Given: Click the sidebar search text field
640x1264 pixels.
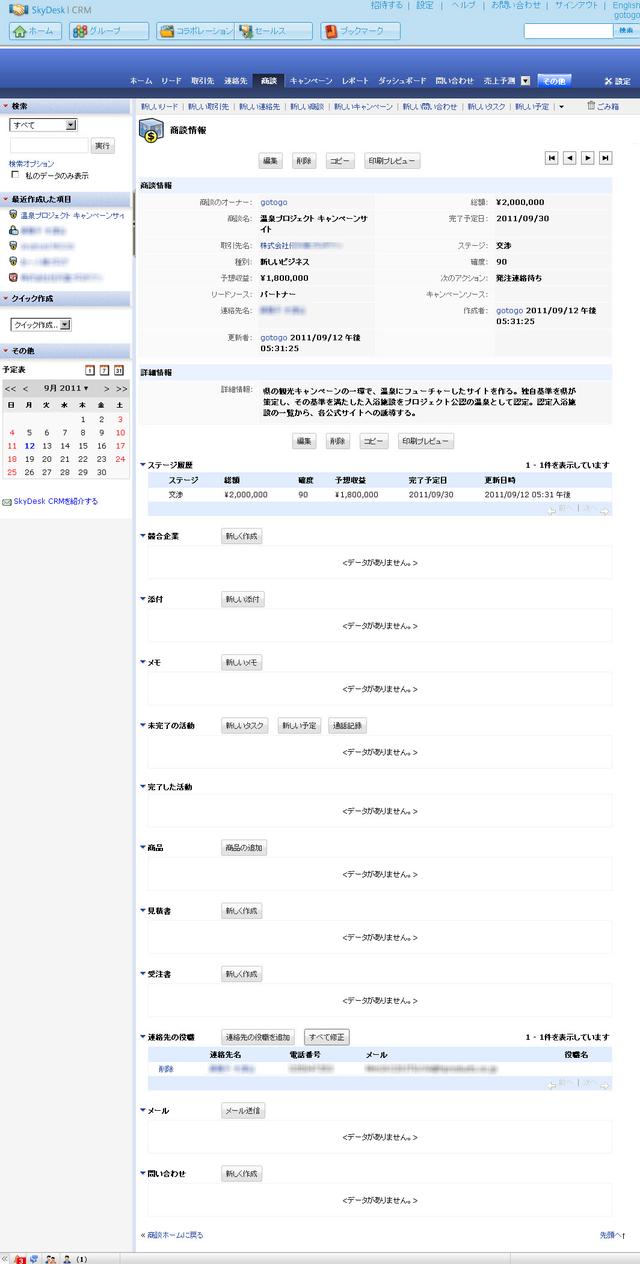Looking at the screenshot, I should 48,146.
